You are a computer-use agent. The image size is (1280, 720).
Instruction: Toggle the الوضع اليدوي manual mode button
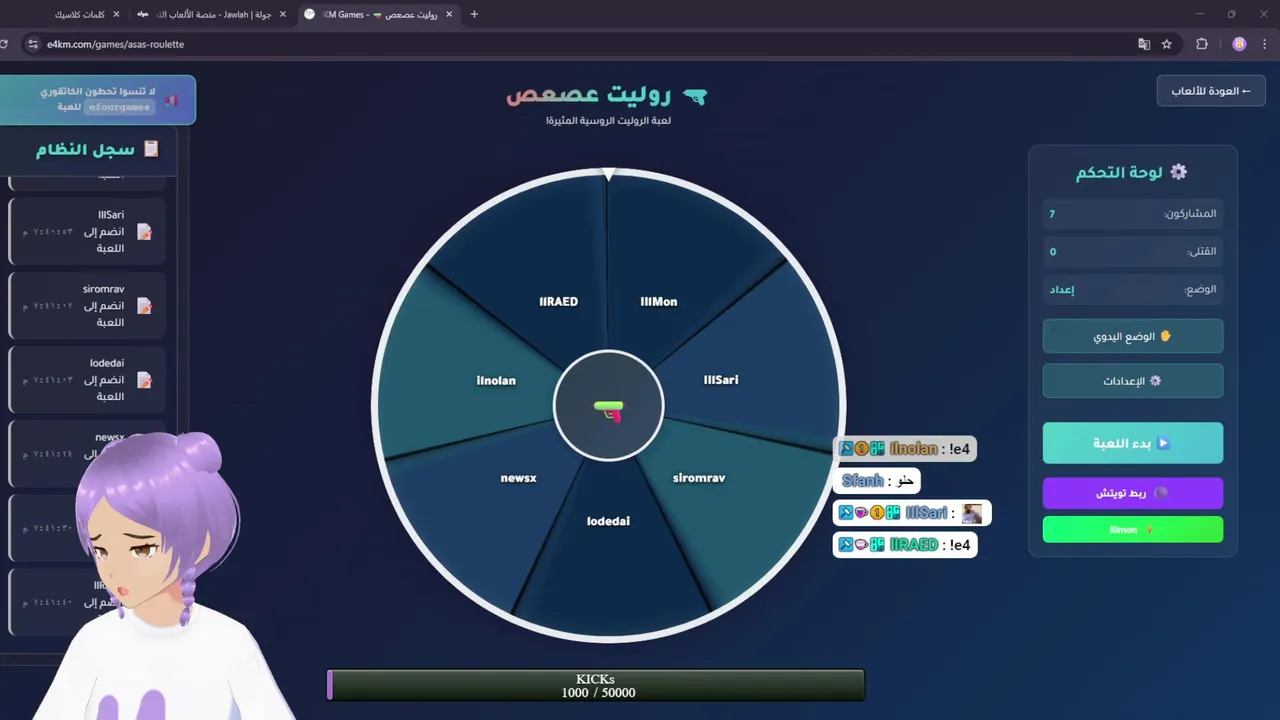pyautogui.click(x=1132, y=336)
